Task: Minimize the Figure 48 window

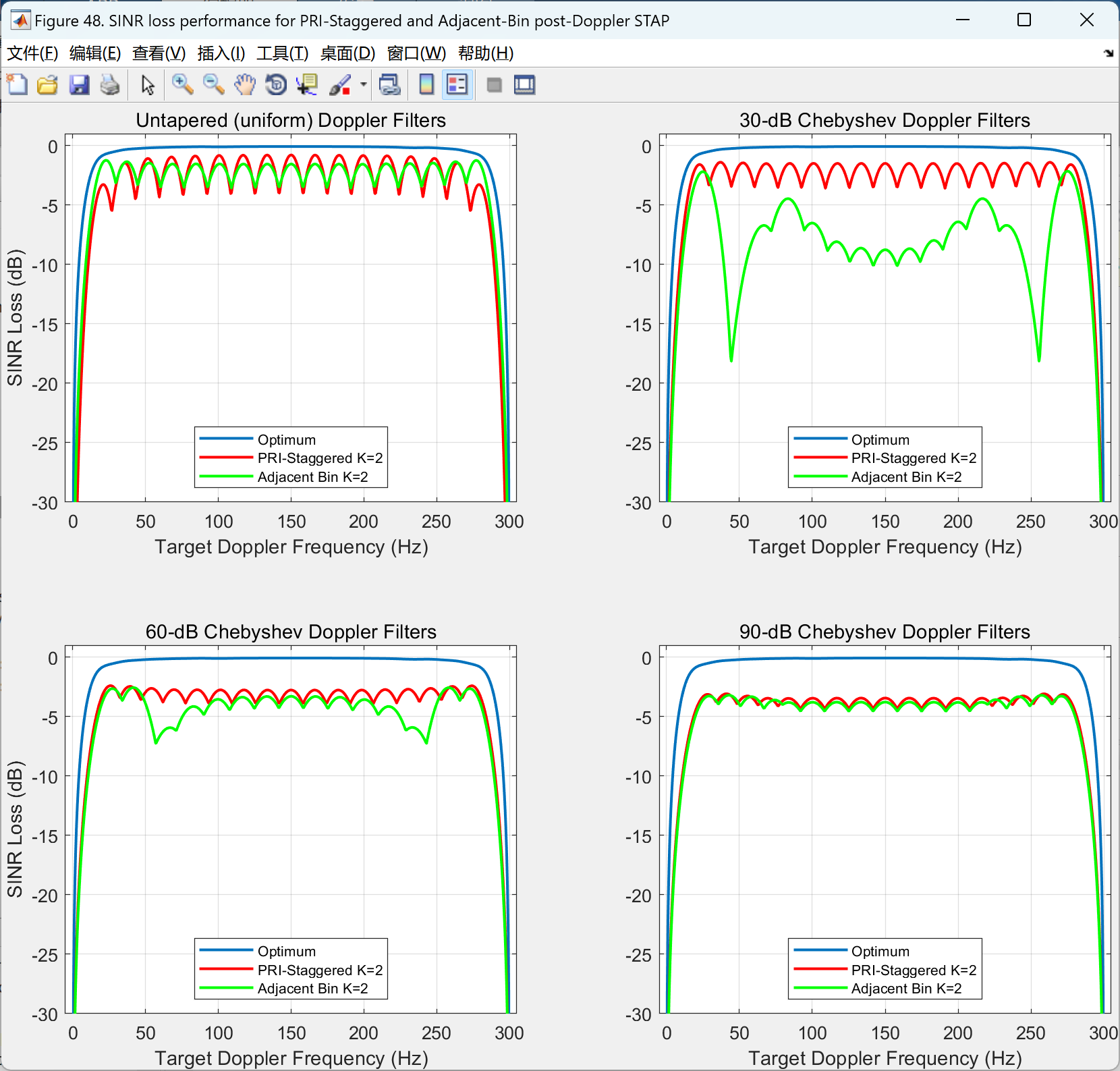Action: [x=963, y=20]
